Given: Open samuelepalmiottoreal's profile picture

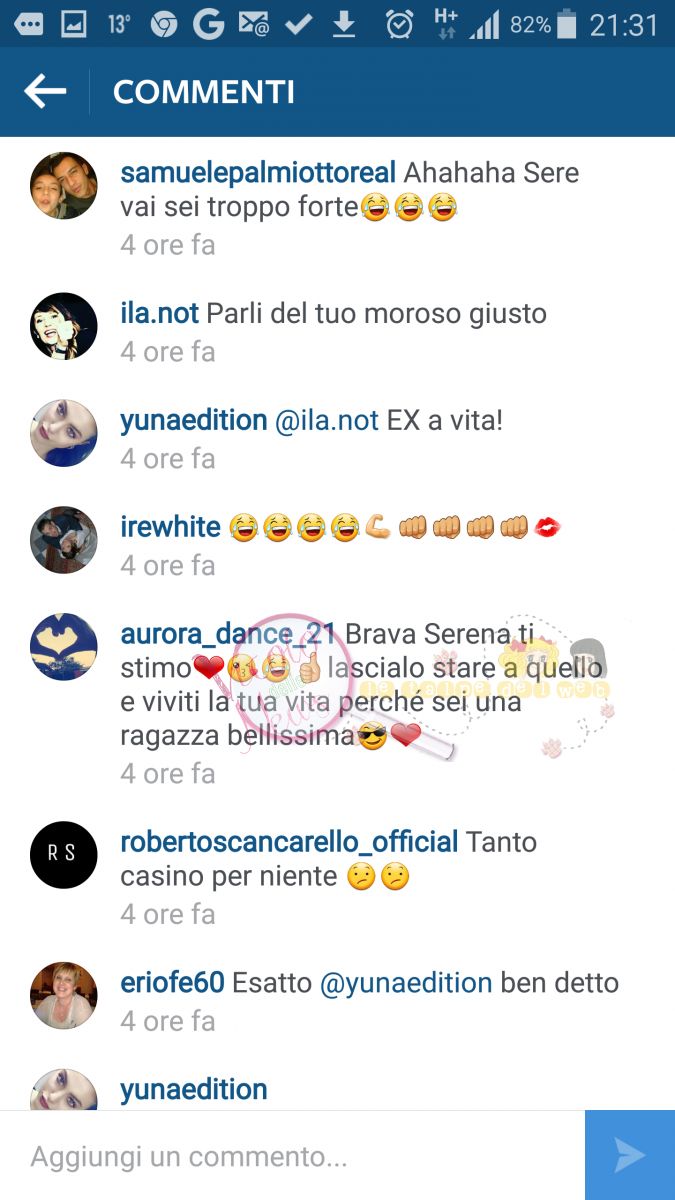Looking at the screenshot, I should coord(64,186).
